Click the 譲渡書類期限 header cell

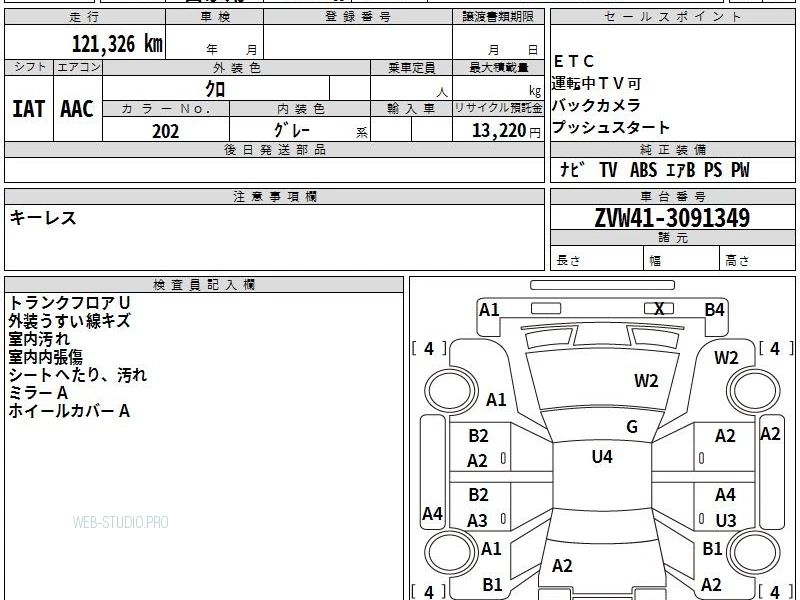(x=498, y=17)
